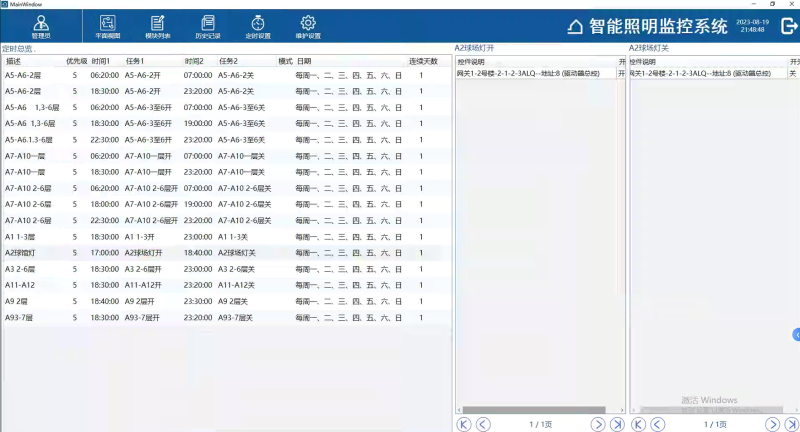Open the 管理员 administrator panel
The image size is (800, 432).
[x=40, y=26]
